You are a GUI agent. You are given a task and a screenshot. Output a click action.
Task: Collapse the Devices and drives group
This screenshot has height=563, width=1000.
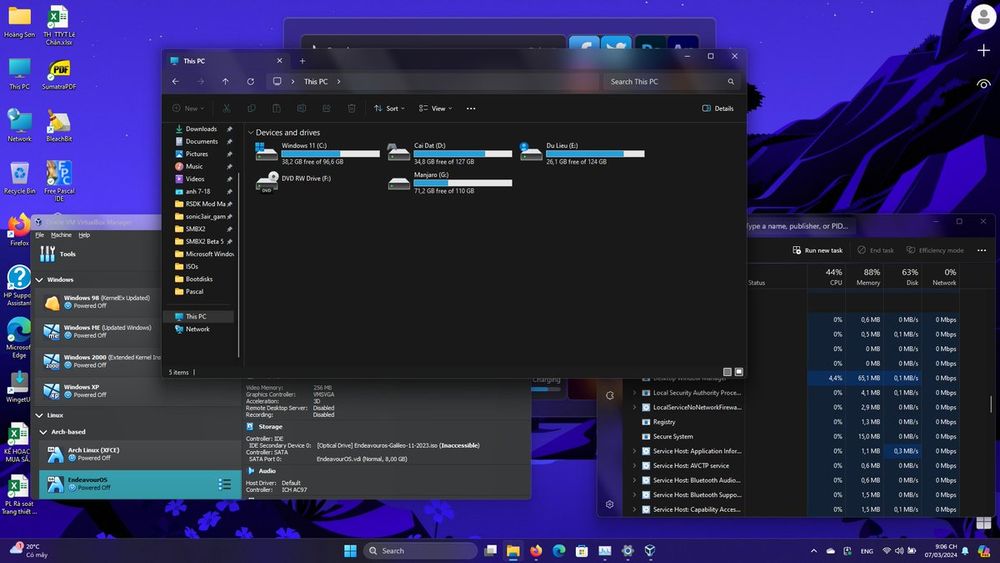(251, 133)
